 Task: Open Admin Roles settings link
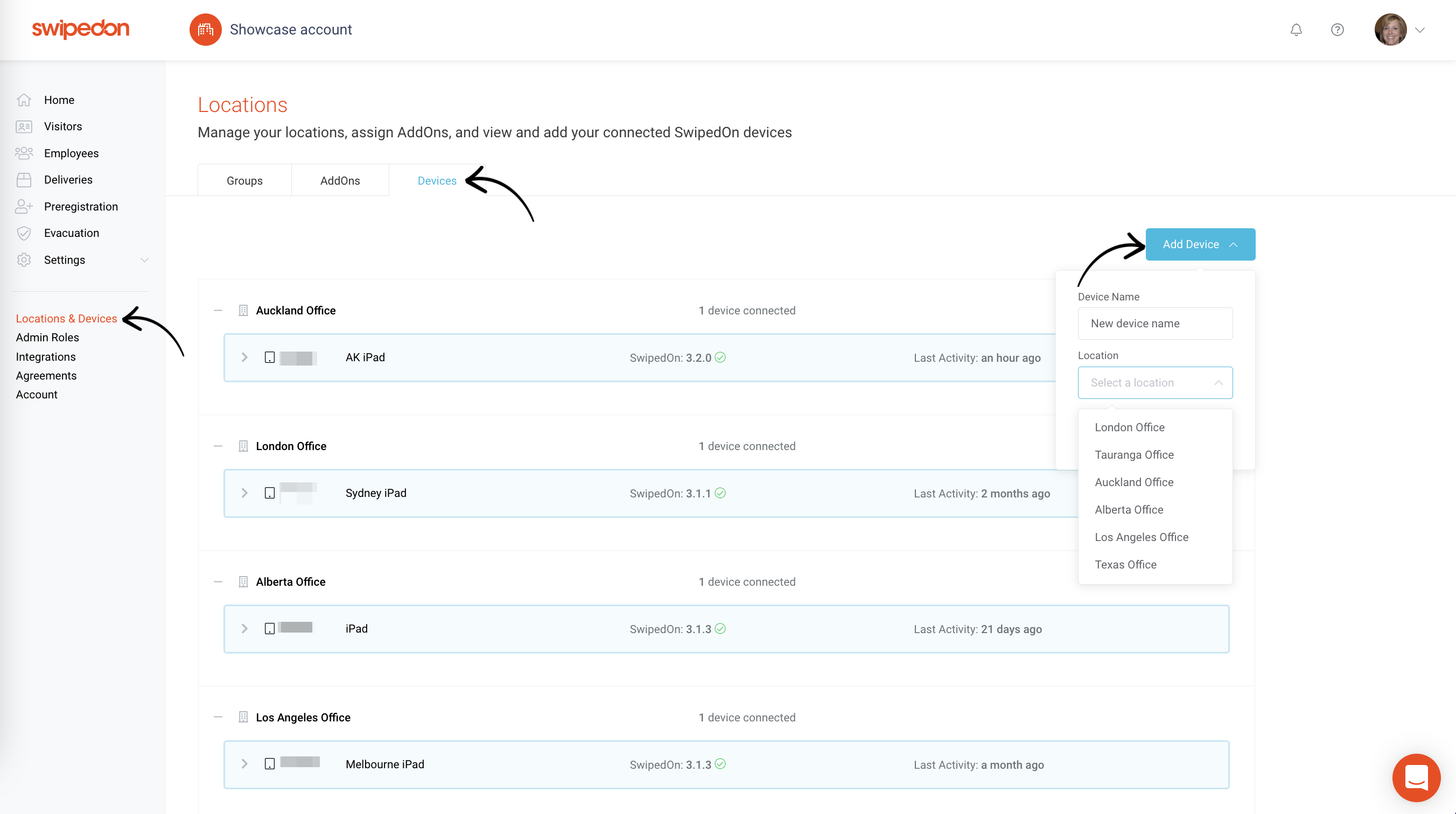click(x=47, y=338)
